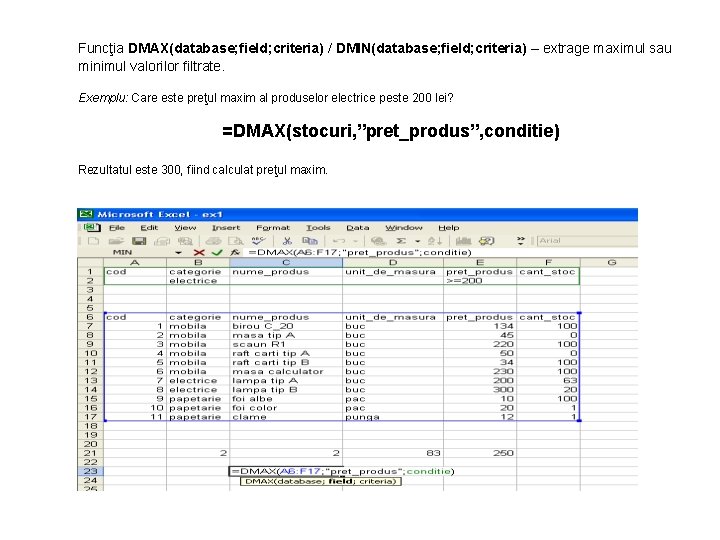
Task: Click the Sort Ascending icon
Action: 435,241
